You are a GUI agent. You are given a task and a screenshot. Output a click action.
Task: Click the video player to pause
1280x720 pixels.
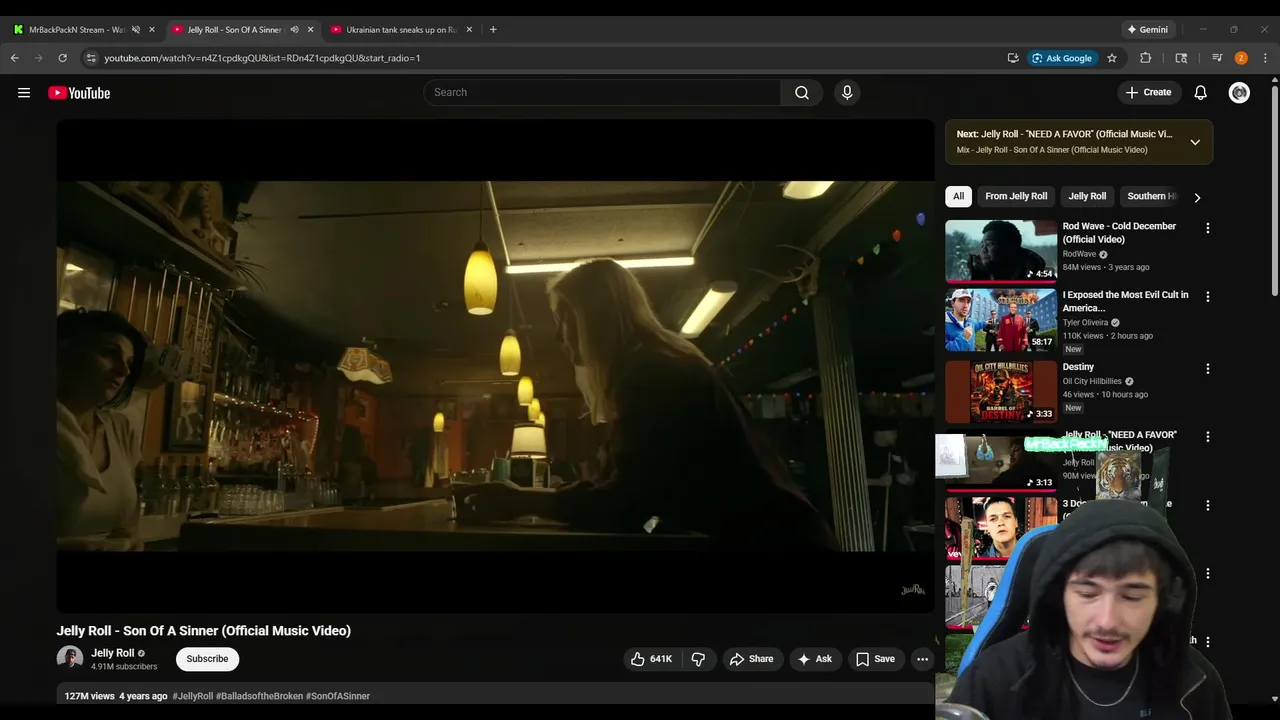(495, 366)
